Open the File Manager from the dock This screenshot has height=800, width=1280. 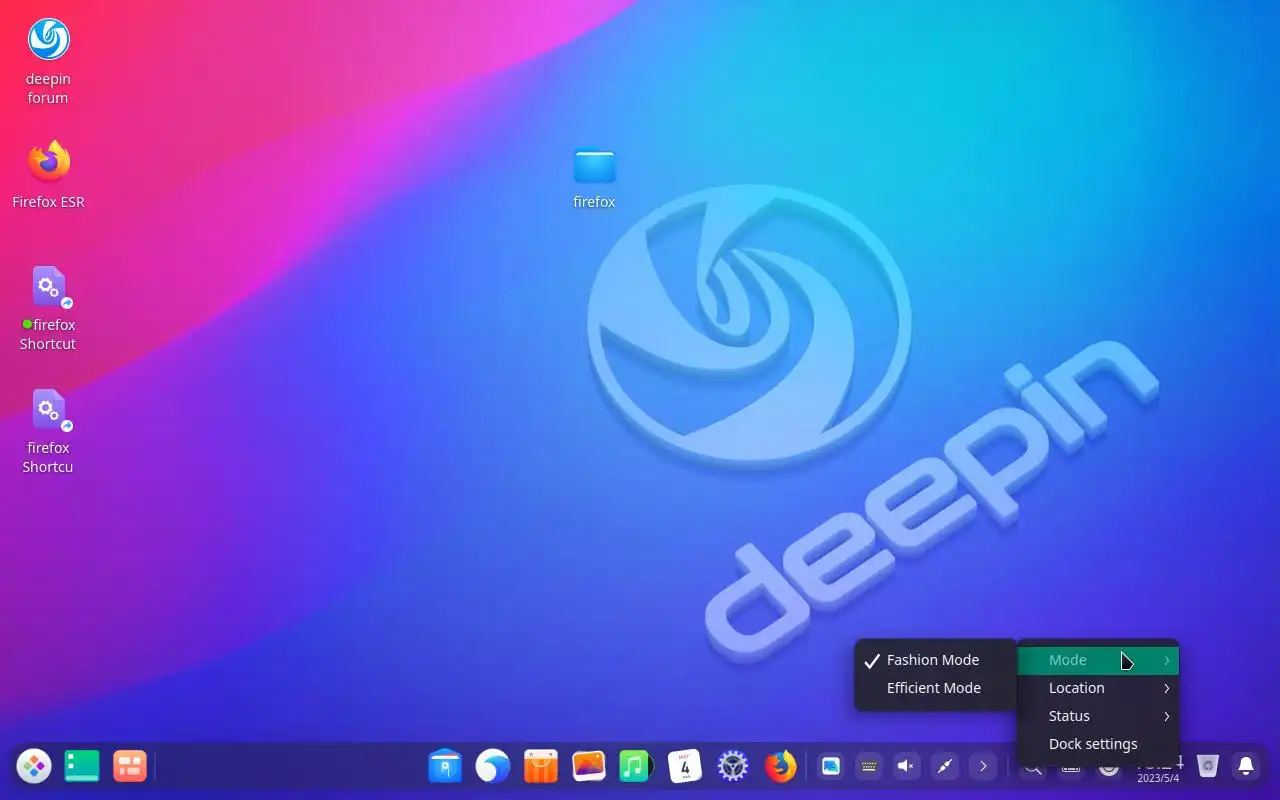[445, 767]
